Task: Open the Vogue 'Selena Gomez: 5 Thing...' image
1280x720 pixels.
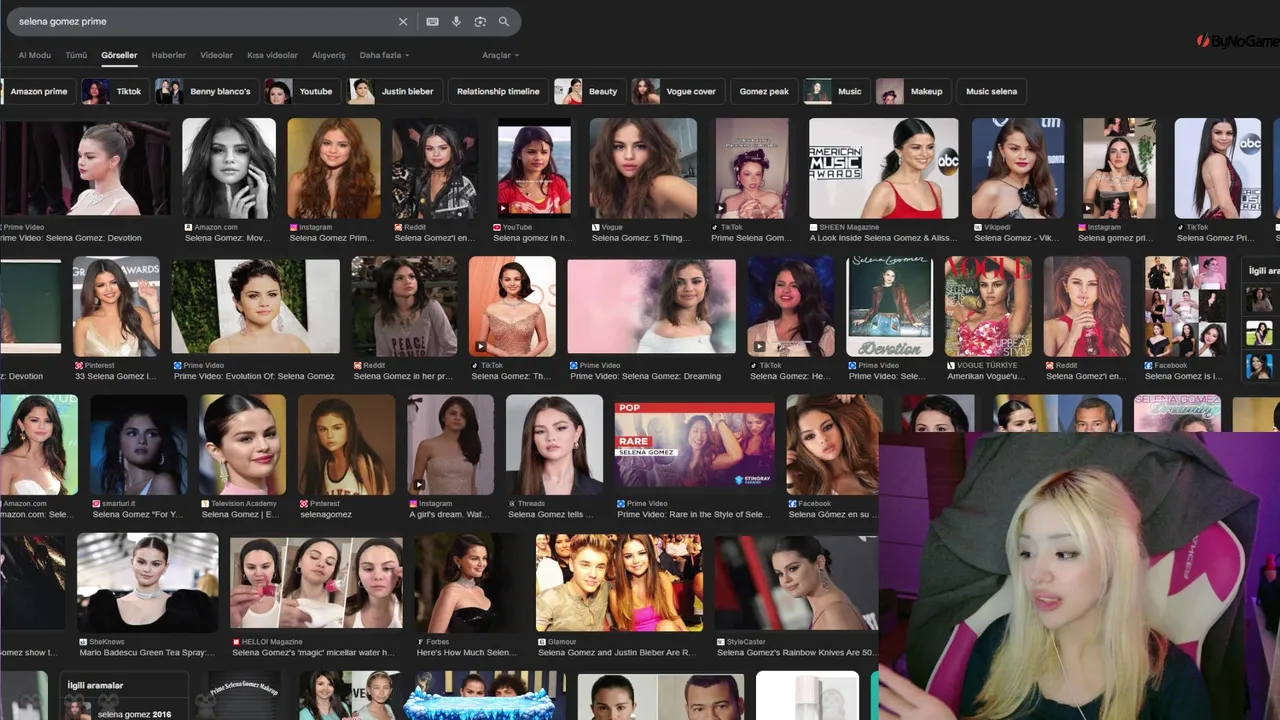Action: tap(643, 168)
